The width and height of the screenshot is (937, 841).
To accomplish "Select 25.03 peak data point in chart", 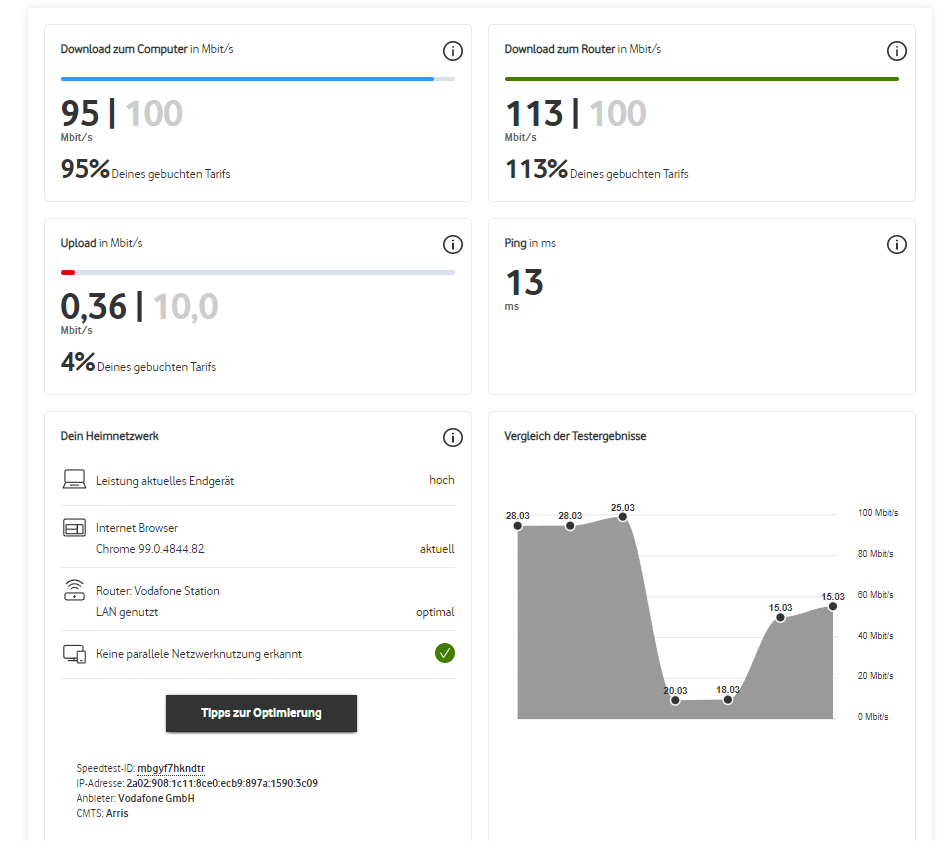I will (623, 517).
